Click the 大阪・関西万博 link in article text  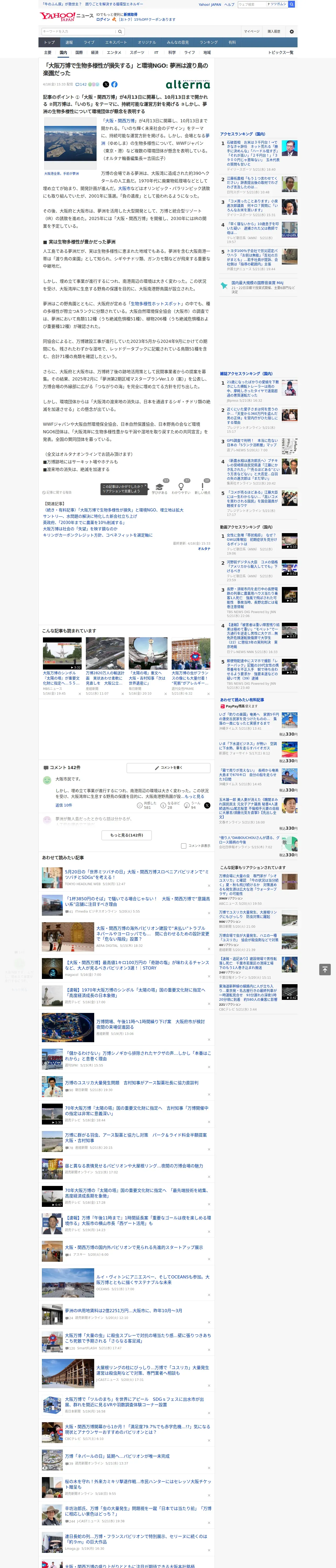click(x=120, y=121)
